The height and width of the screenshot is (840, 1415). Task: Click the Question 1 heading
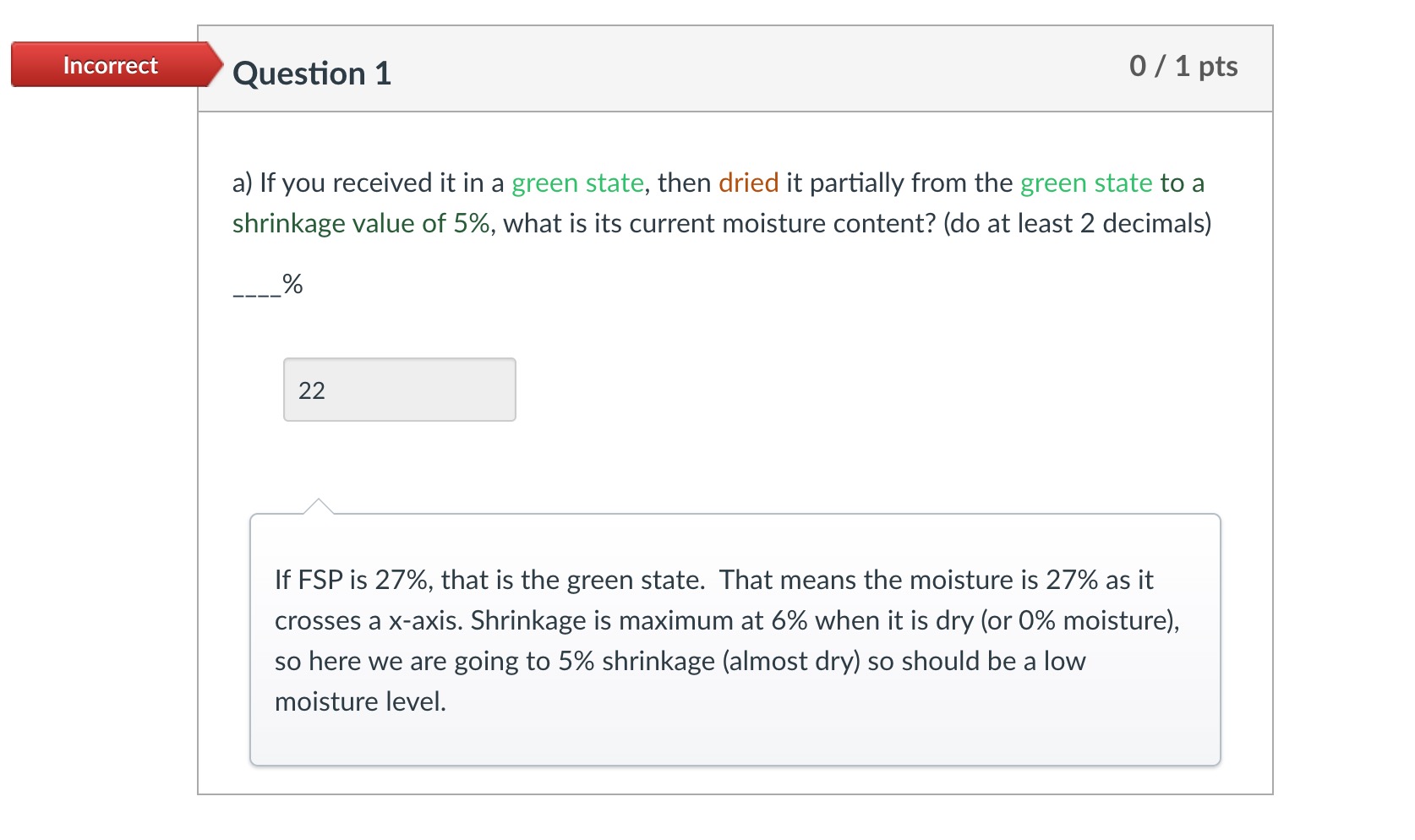(x=312, y=74)
